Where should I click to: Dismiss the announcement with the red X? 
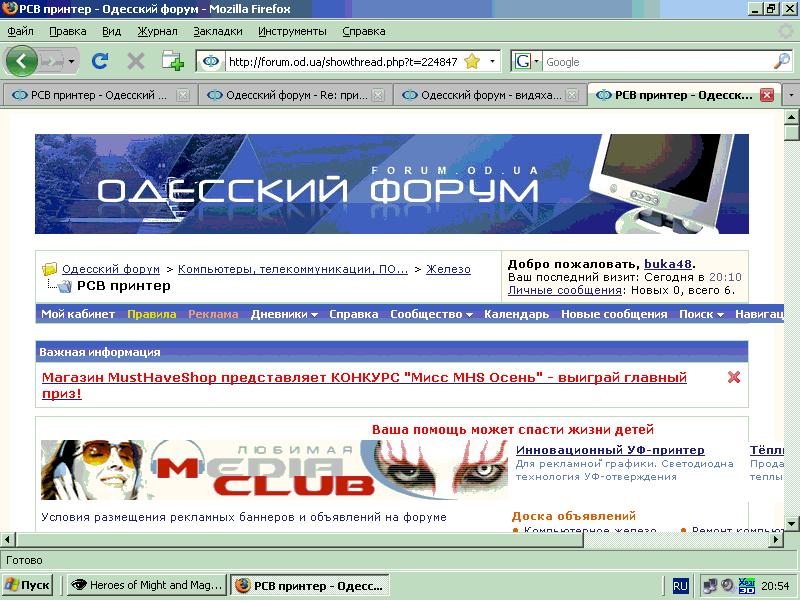pyautogui.click(x=734, y=377)
